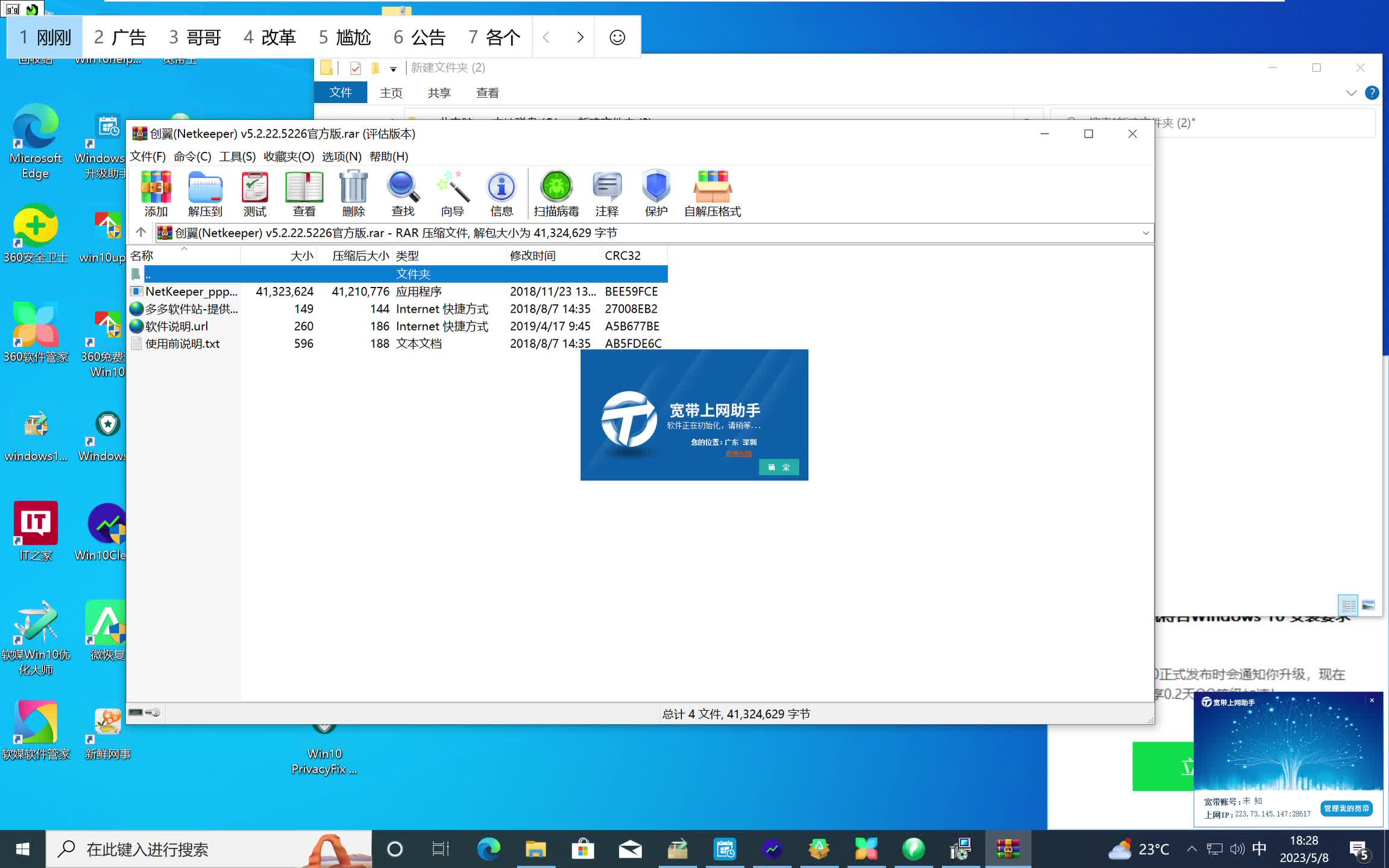Click the Protect (保护) shield icon

[x=656, y=193]
